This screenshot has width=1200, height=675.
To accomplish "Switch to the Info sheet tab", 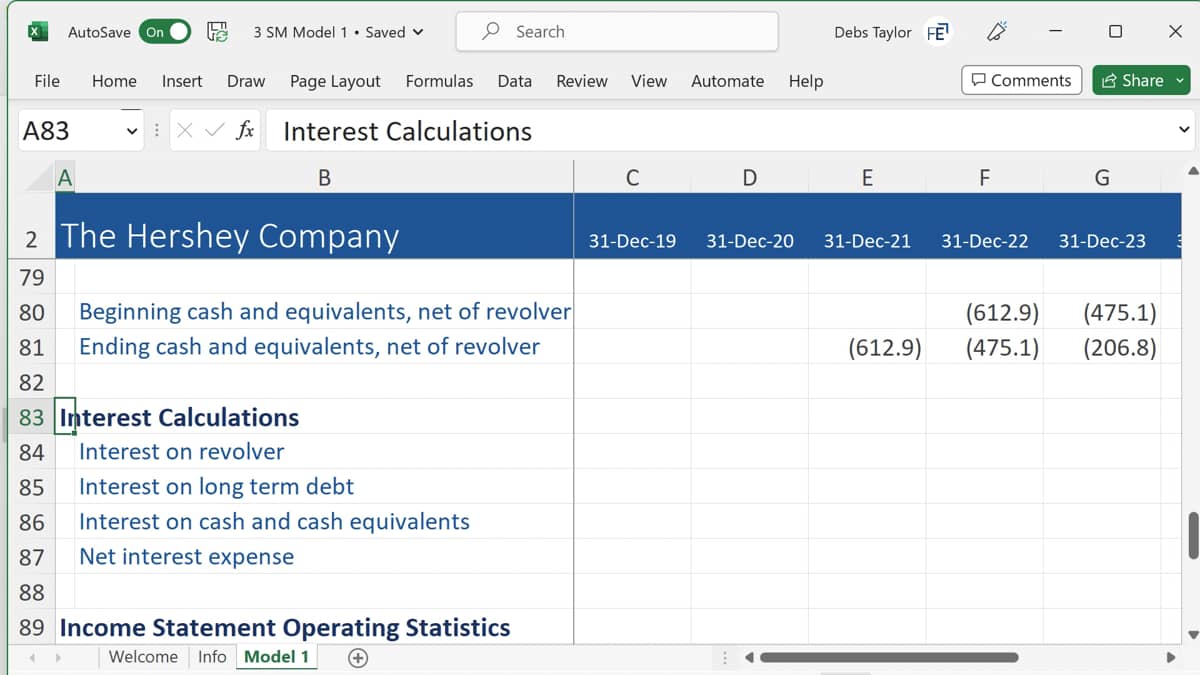I will tap(212, 657).
